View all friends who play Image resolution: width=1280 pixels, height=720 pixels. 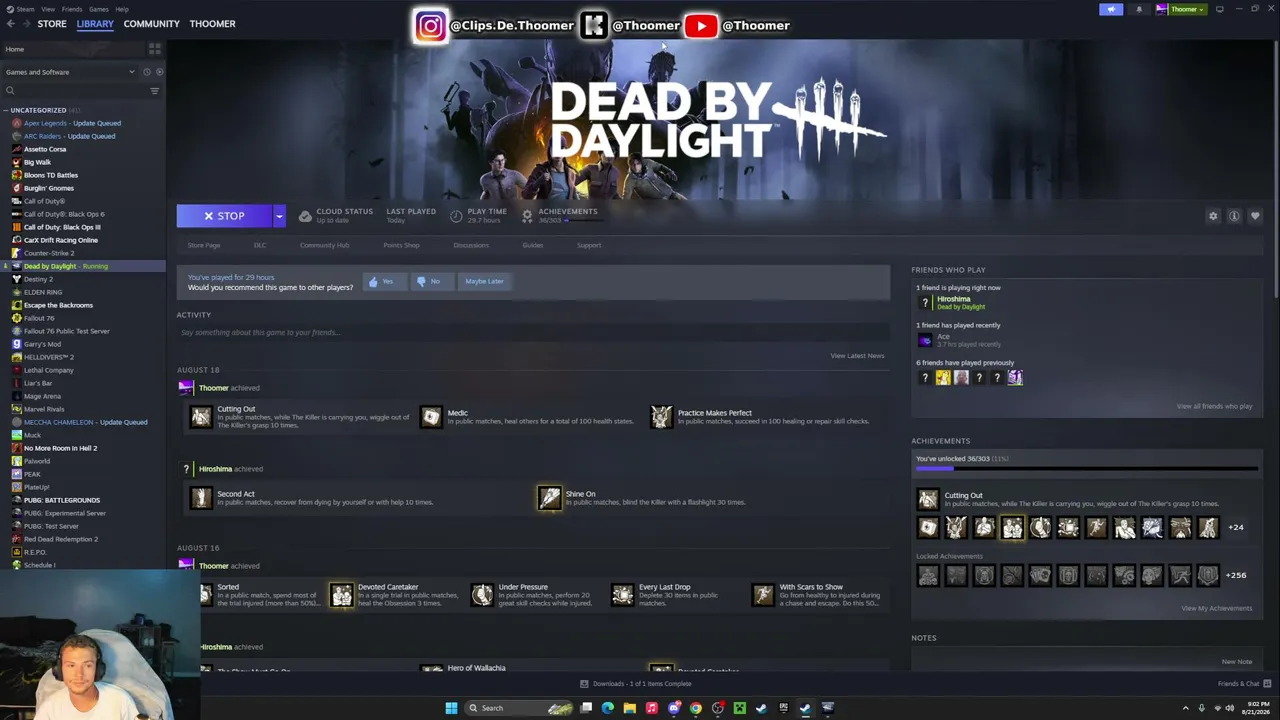[1214, 406]
